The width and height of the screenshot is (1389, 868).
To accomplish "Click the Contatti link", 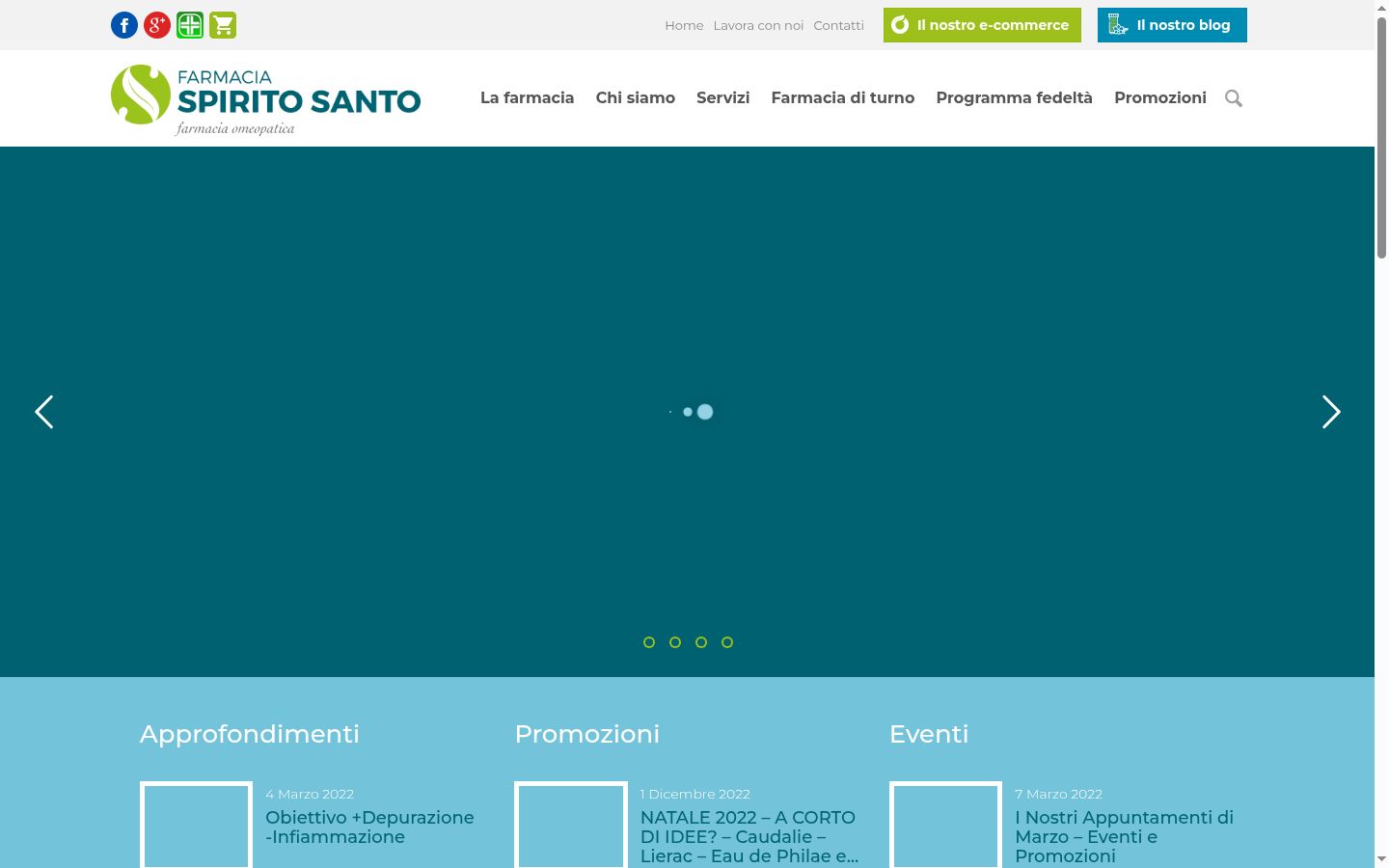I will tap(838, 26).
